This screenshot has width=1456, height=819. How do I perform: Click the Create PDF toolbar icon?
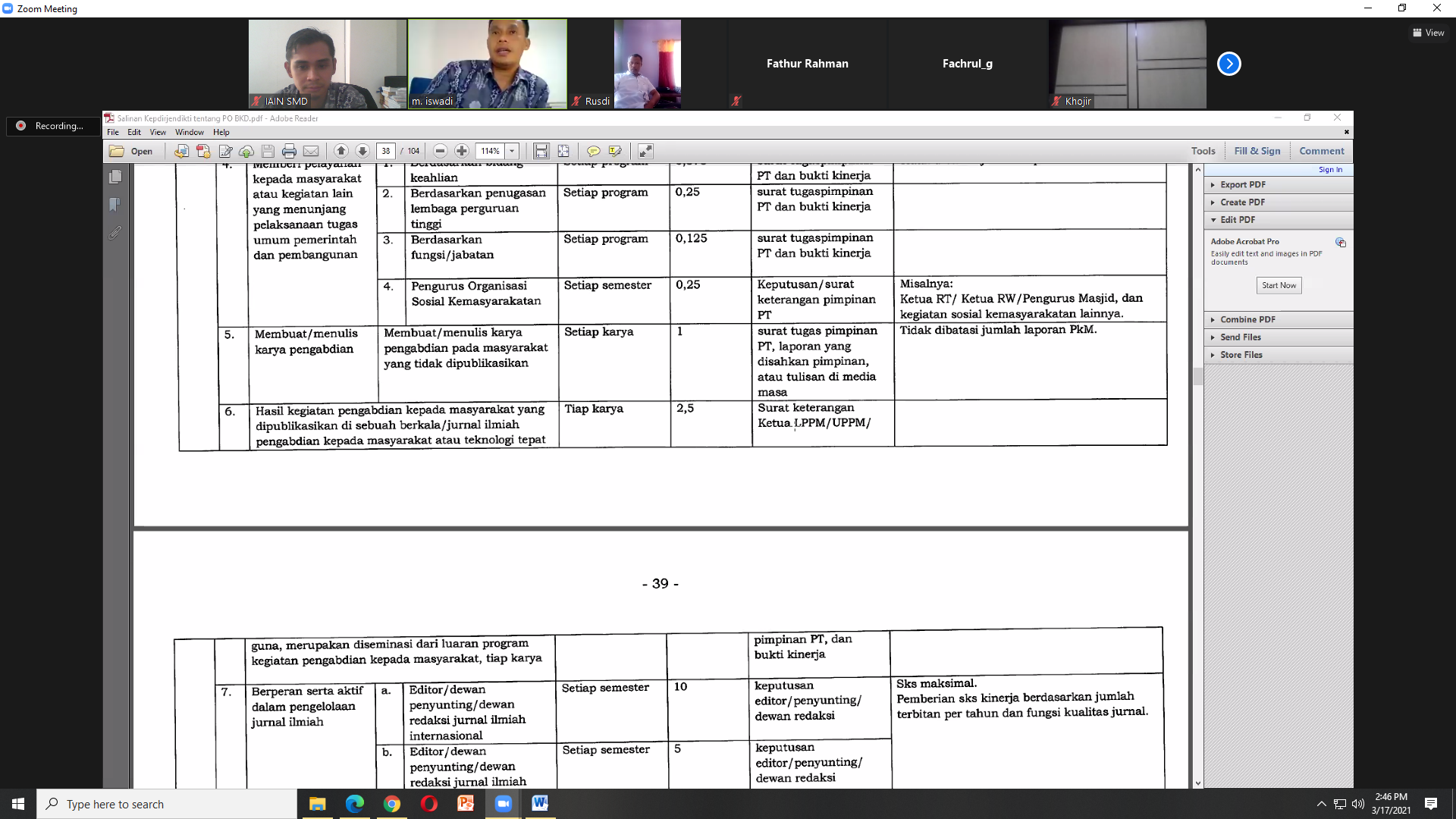tap(203, 151)
